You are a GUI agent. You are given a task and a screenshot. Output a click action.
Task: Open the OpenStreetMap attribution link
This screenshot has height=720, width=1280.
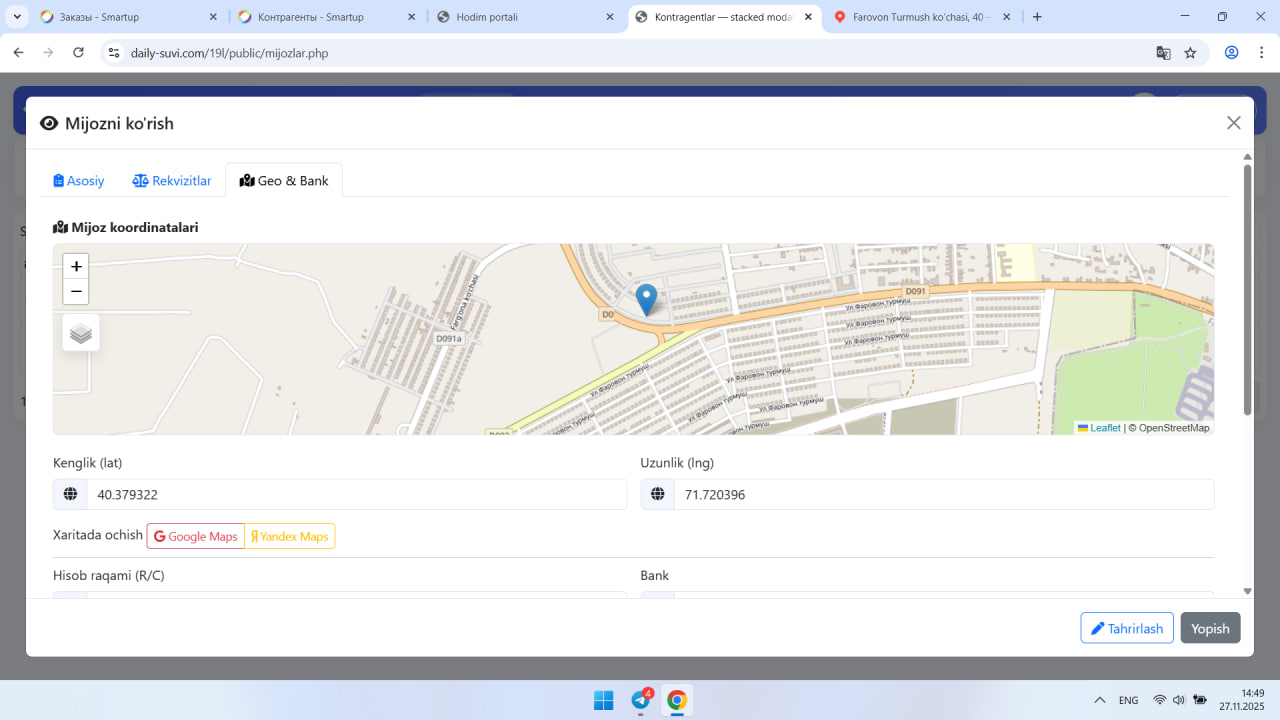coord(1174,428)
